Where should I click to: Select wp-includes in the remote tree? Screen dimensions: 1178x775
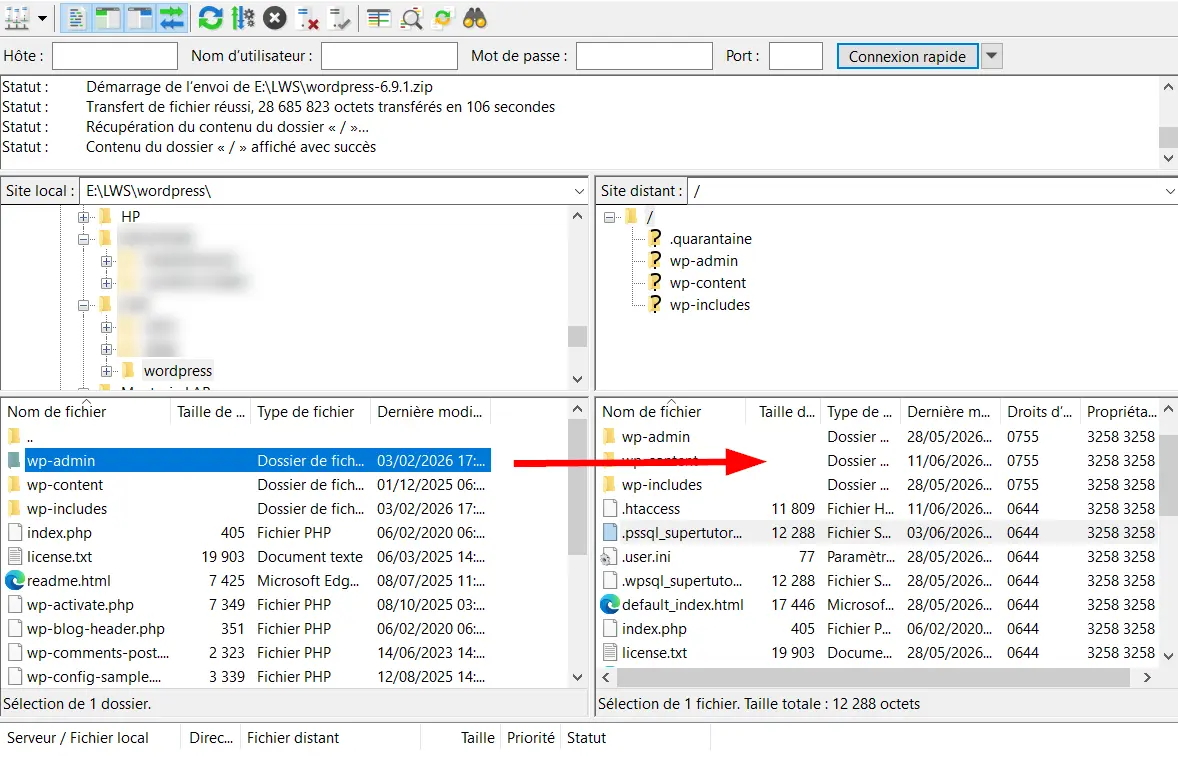coord(710,305)
